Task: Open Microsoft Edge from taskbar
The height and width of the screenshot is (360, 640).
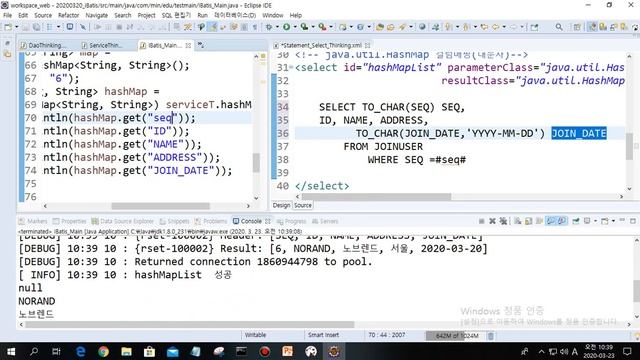Action: 80,351
